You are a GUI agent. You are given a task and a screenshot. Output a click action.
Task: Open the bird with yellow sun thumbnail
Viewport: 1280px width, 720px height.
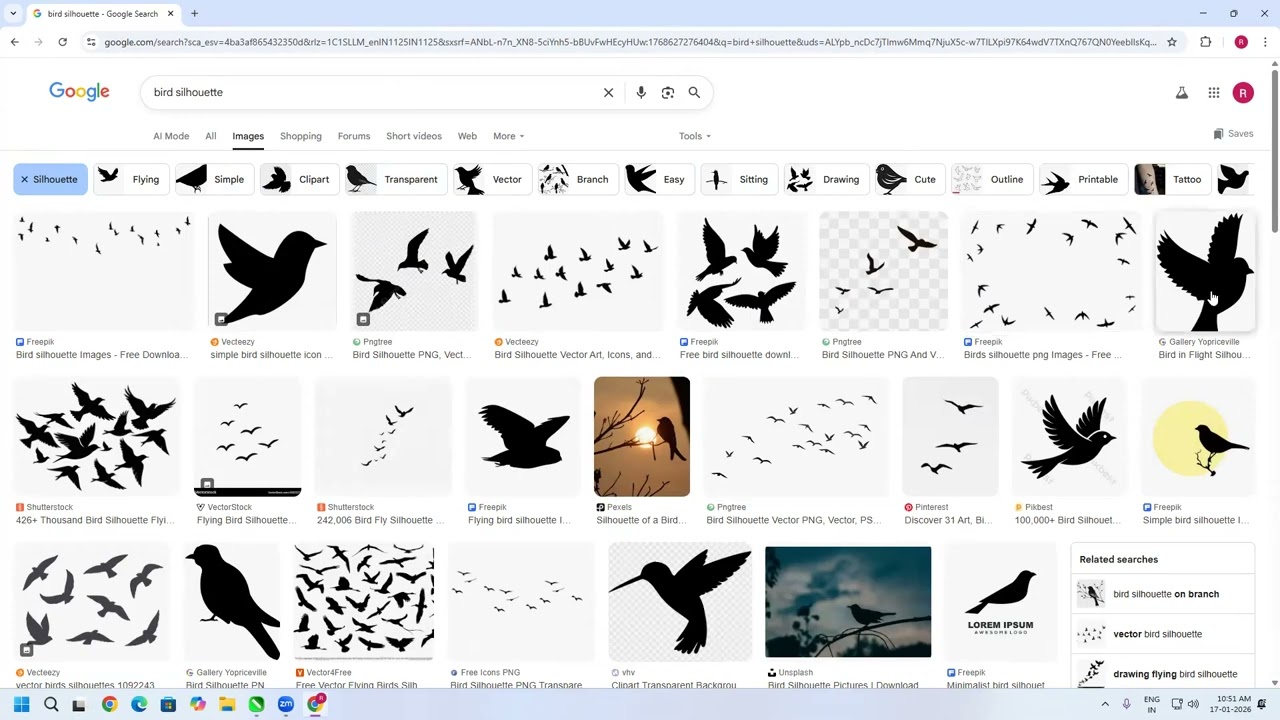[x=1198, y=437]
